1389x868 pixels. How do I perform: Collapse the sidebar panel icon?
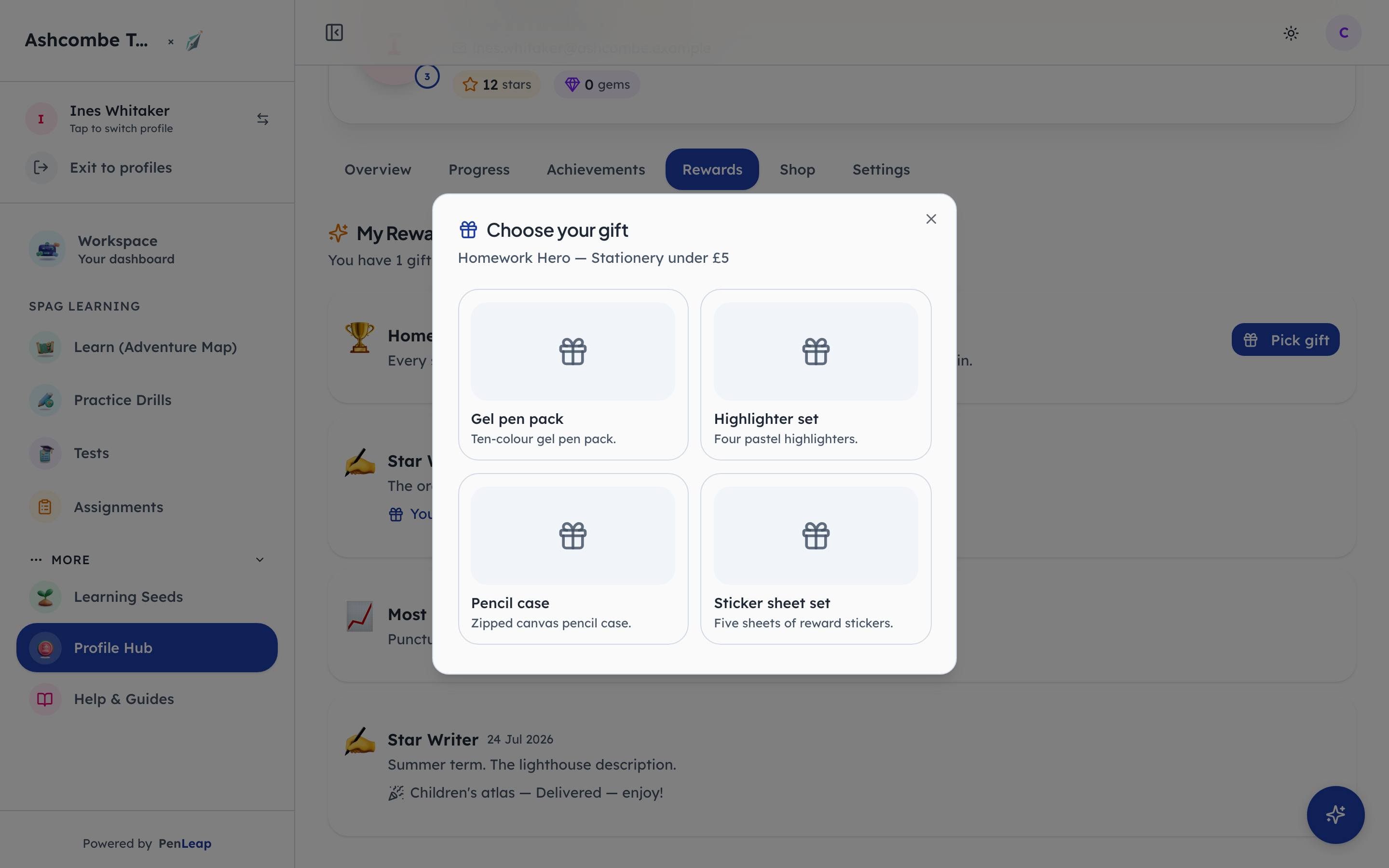(x=334, y=33)
